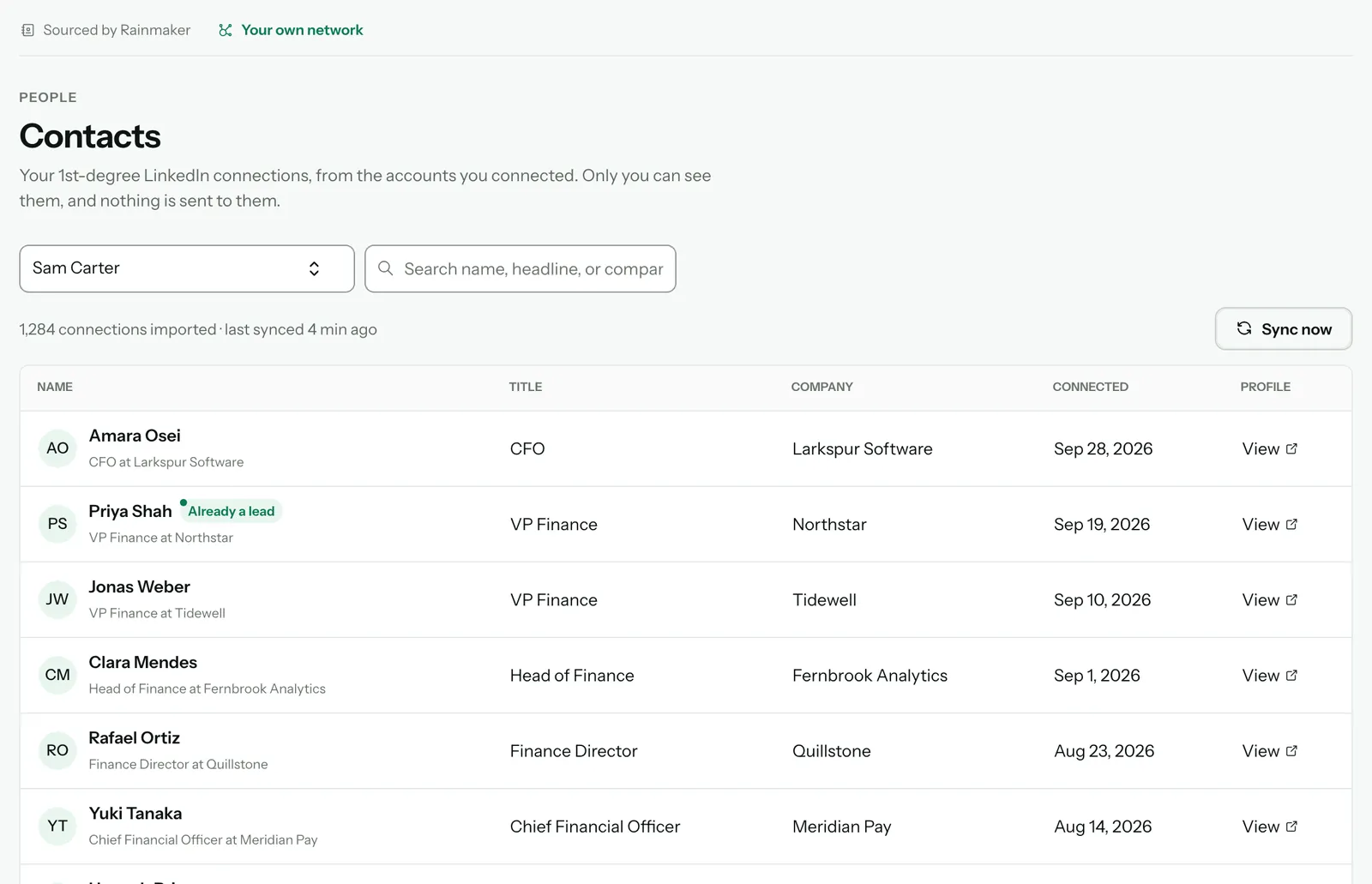Click the magnifier icon in the search box
The image size is (1372, 884).
click(386, 268)
